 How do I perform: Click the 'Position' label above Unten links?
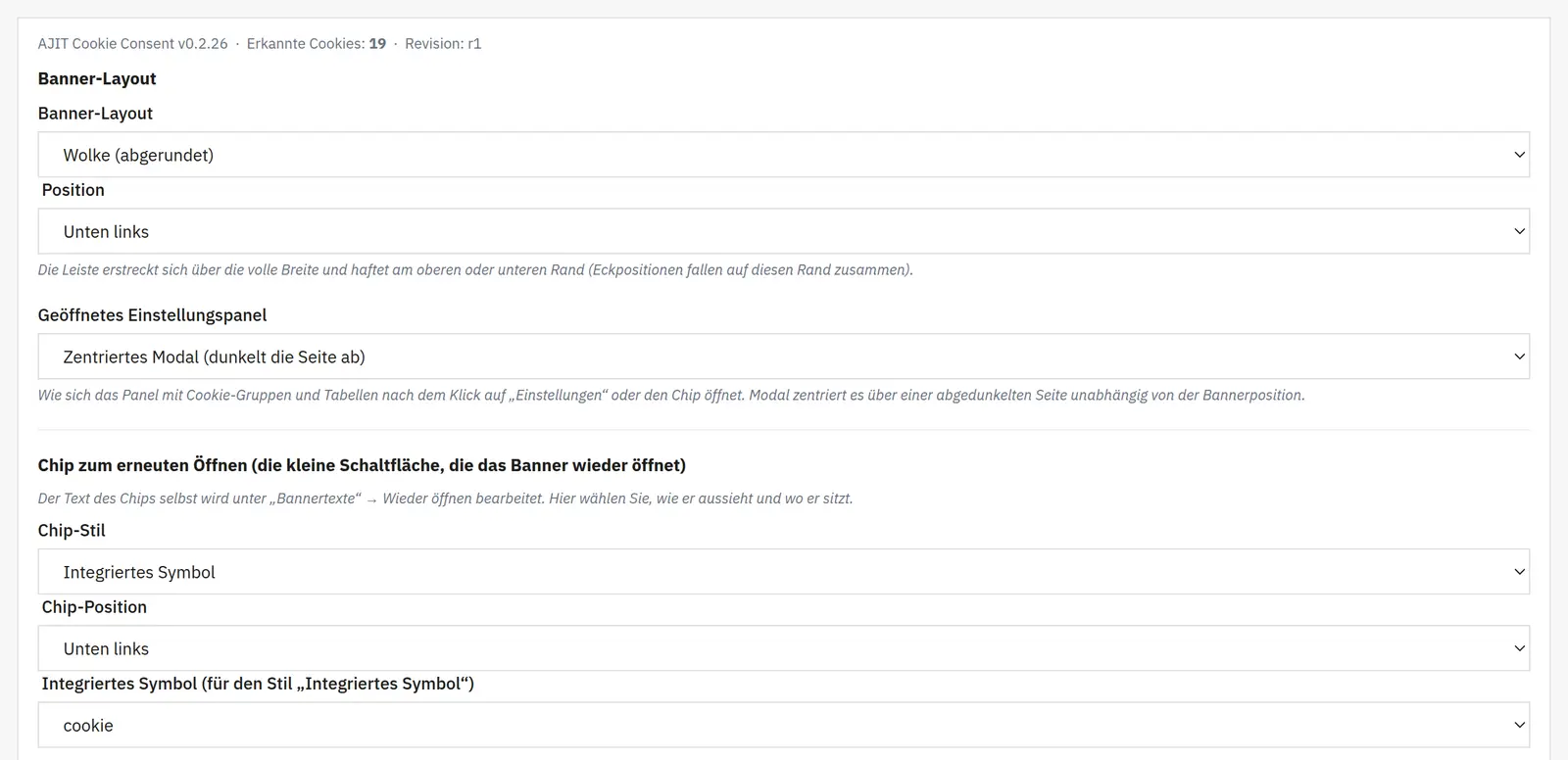click(73, 190)
